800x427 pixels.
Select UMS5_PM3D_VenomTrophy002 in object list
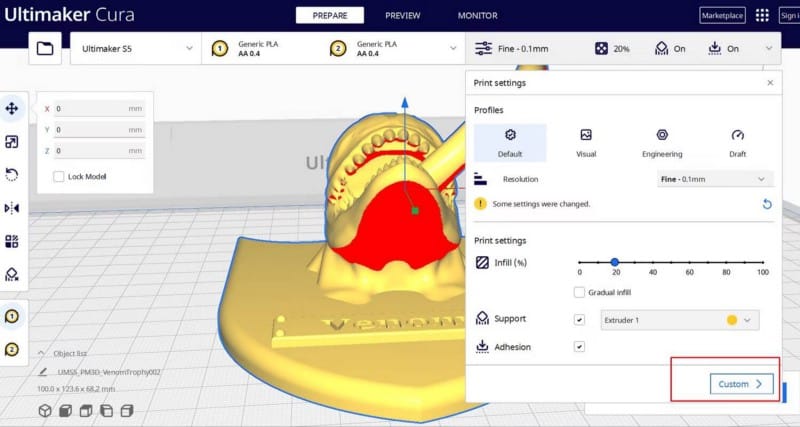click(109, 372)
